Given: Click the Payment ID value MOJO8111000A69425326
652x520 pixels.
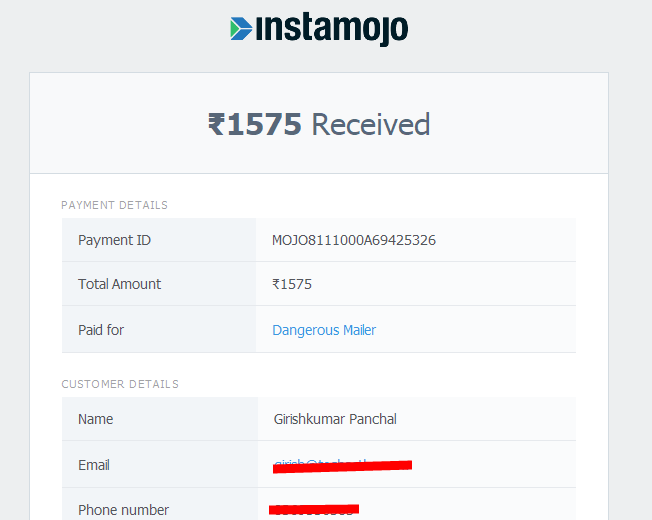Looking at the screenshot, I should point(354,240).
